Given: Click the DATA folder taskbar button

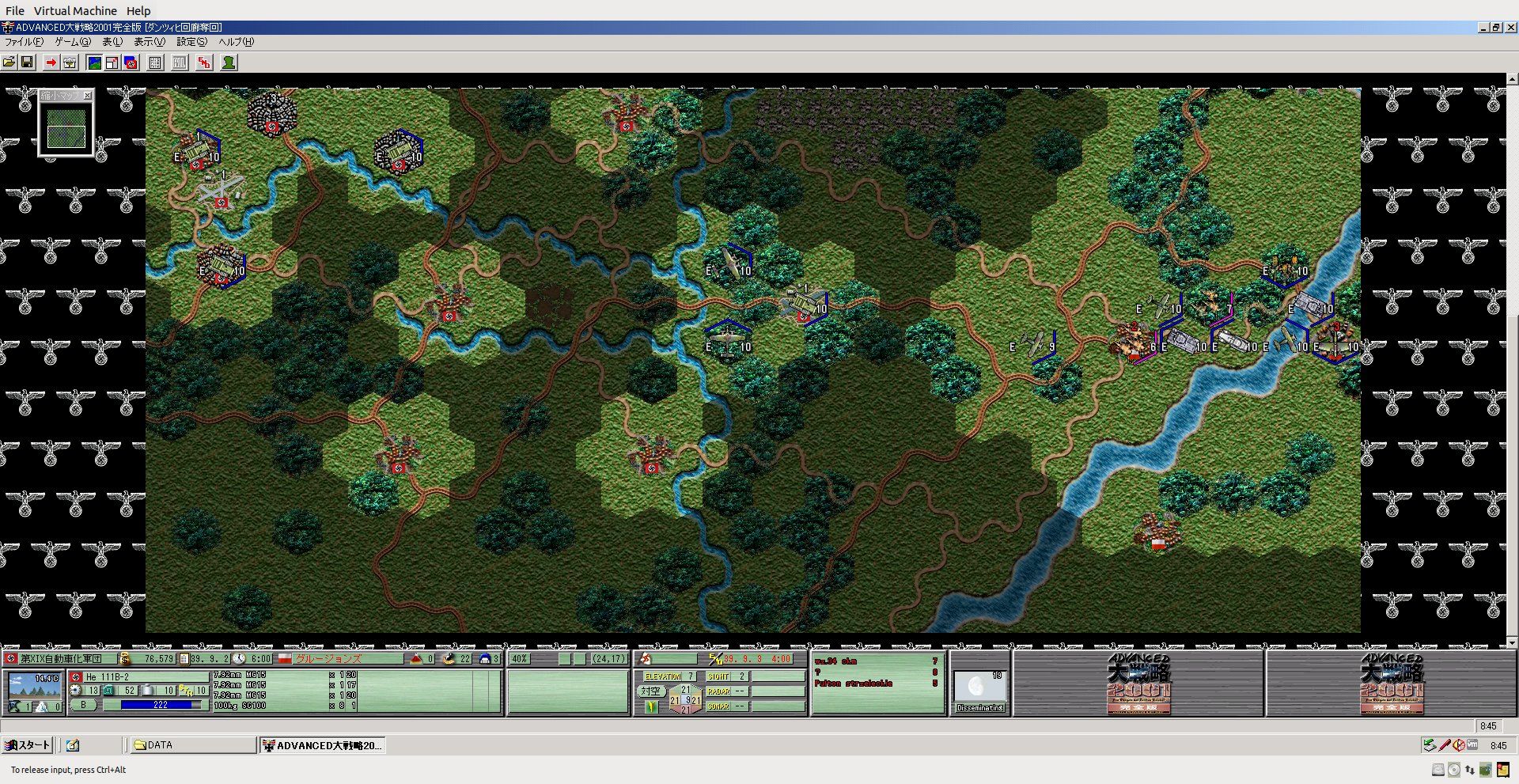Looking at the screenshot, I should (190, 745).
